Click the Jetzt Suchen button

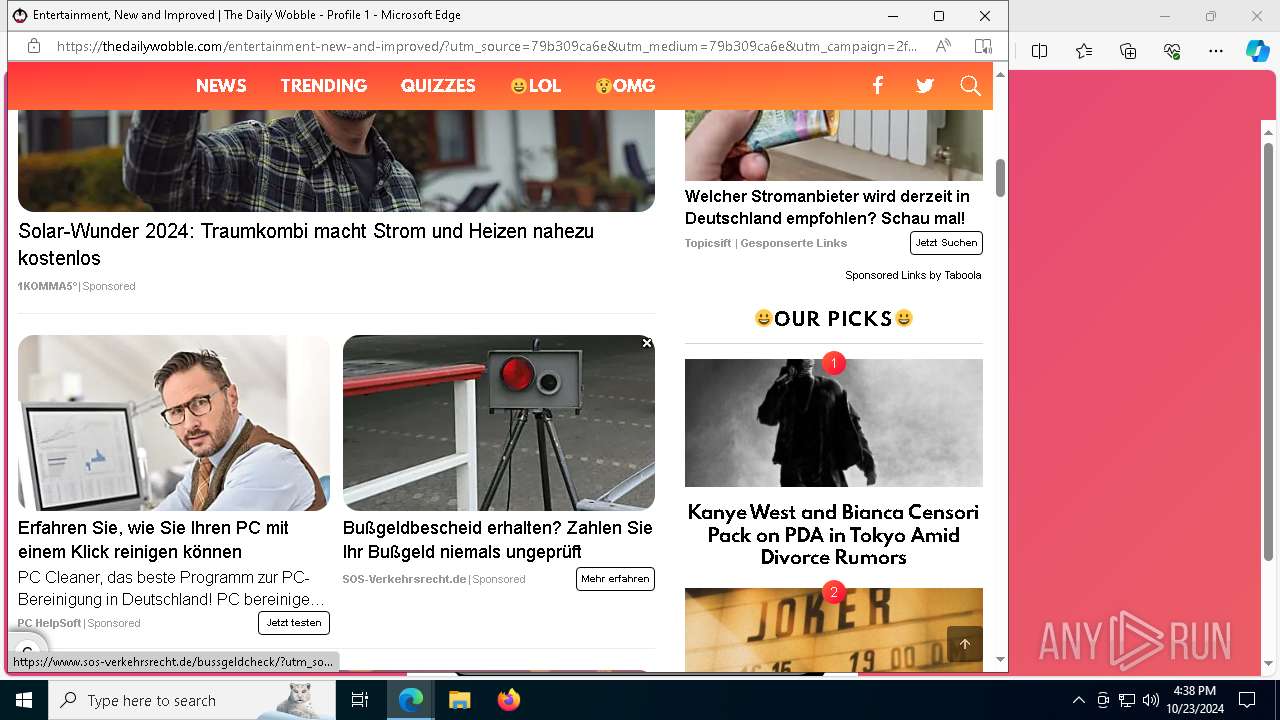(x=946, y=243)
